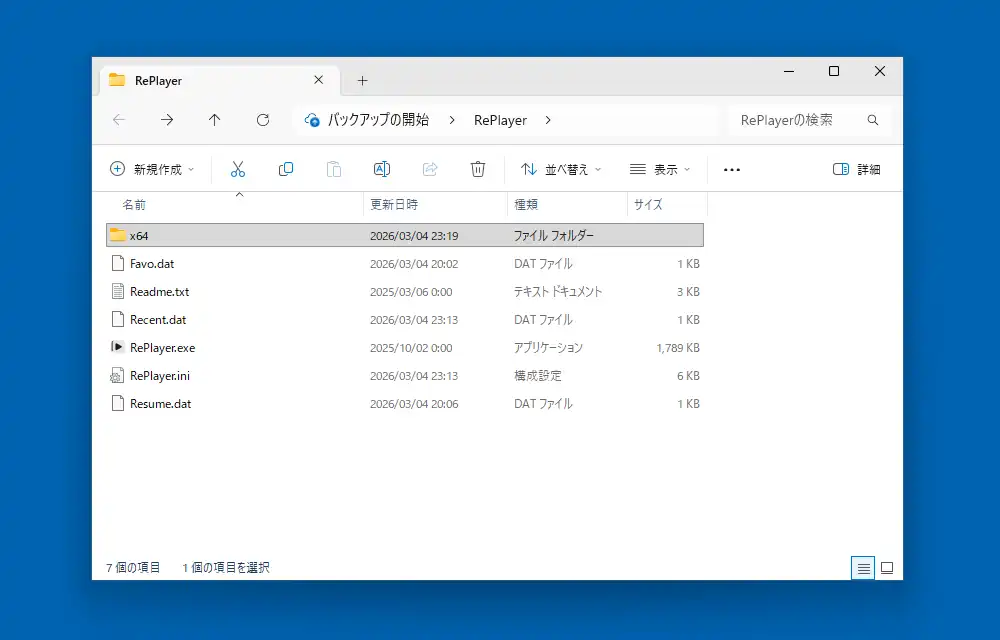Rename the selection via the rename icon
This screenshot has height=640, width=1000.
tap(382, 169)
